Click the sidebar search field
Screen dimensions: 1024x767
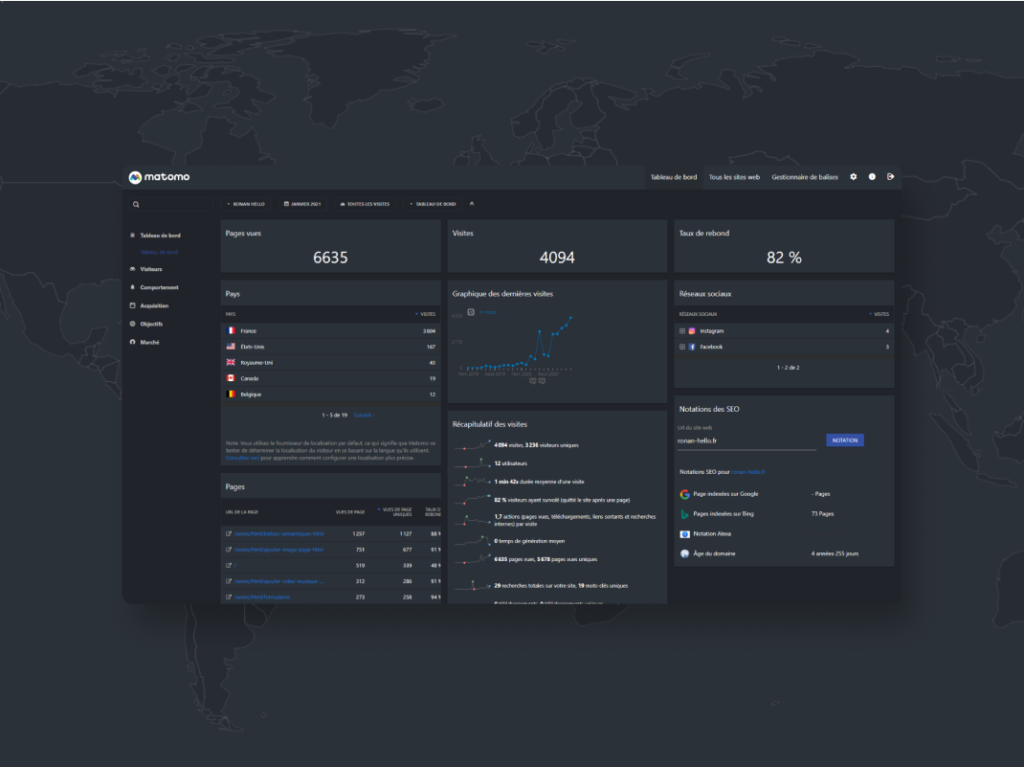tap(170, 204)
